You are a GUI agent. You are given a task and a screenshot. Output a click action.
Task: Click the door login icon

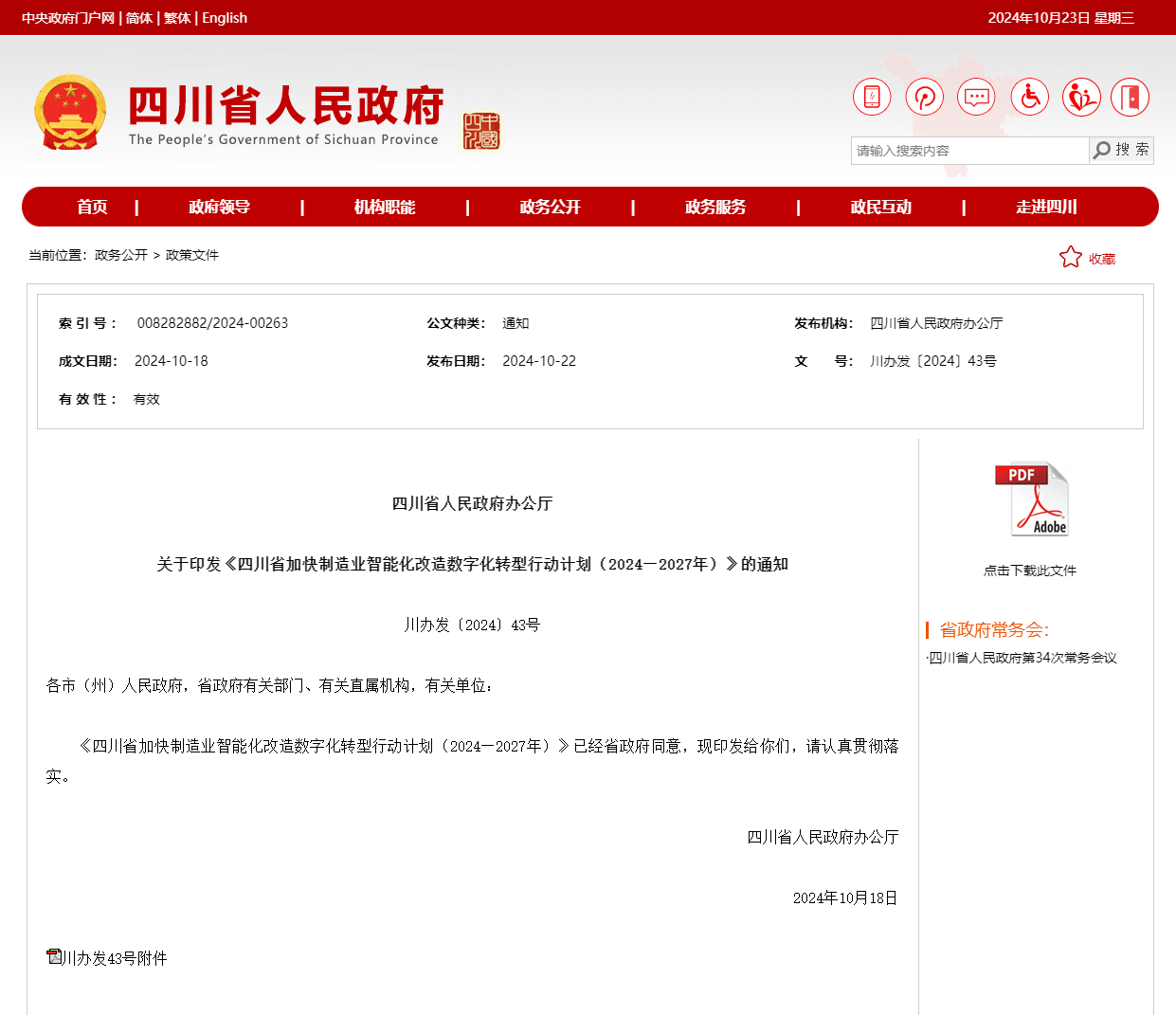click(x=1130, y=98)
